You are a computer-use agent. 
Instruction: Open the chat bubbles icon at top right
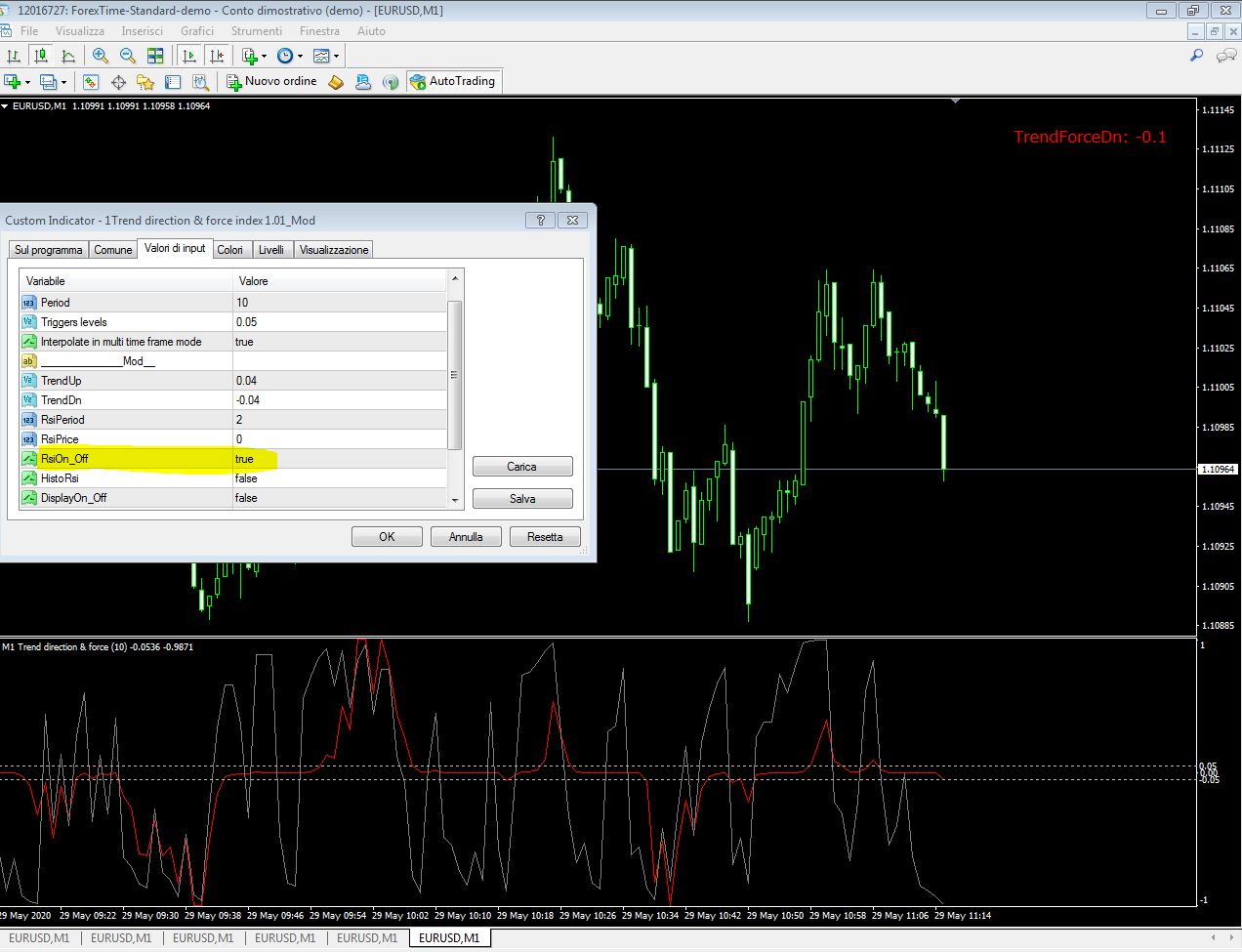pos(1225,56)
